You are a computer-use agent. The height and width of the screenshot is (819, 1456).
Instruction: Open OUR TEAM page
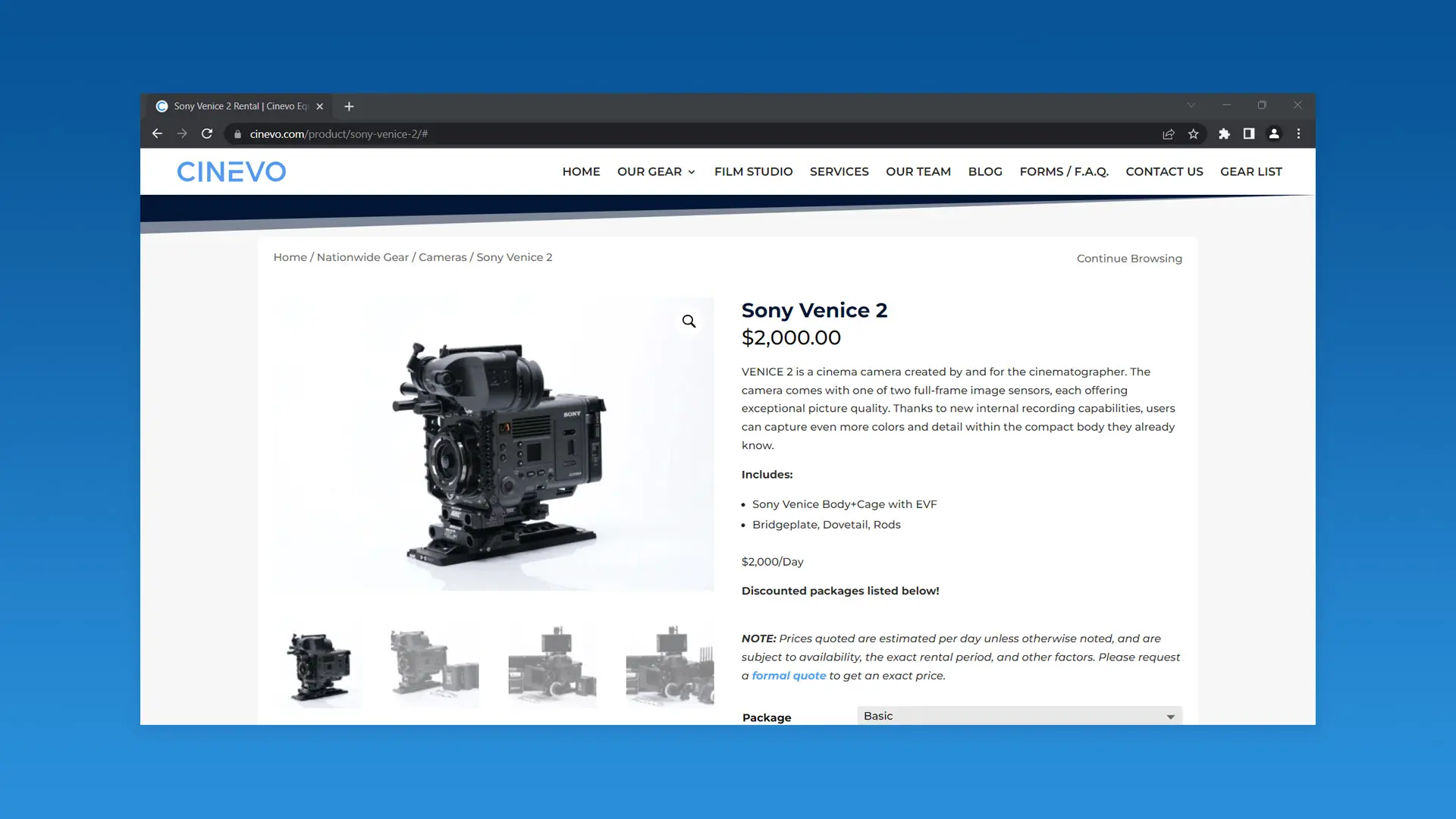[918, 171]
